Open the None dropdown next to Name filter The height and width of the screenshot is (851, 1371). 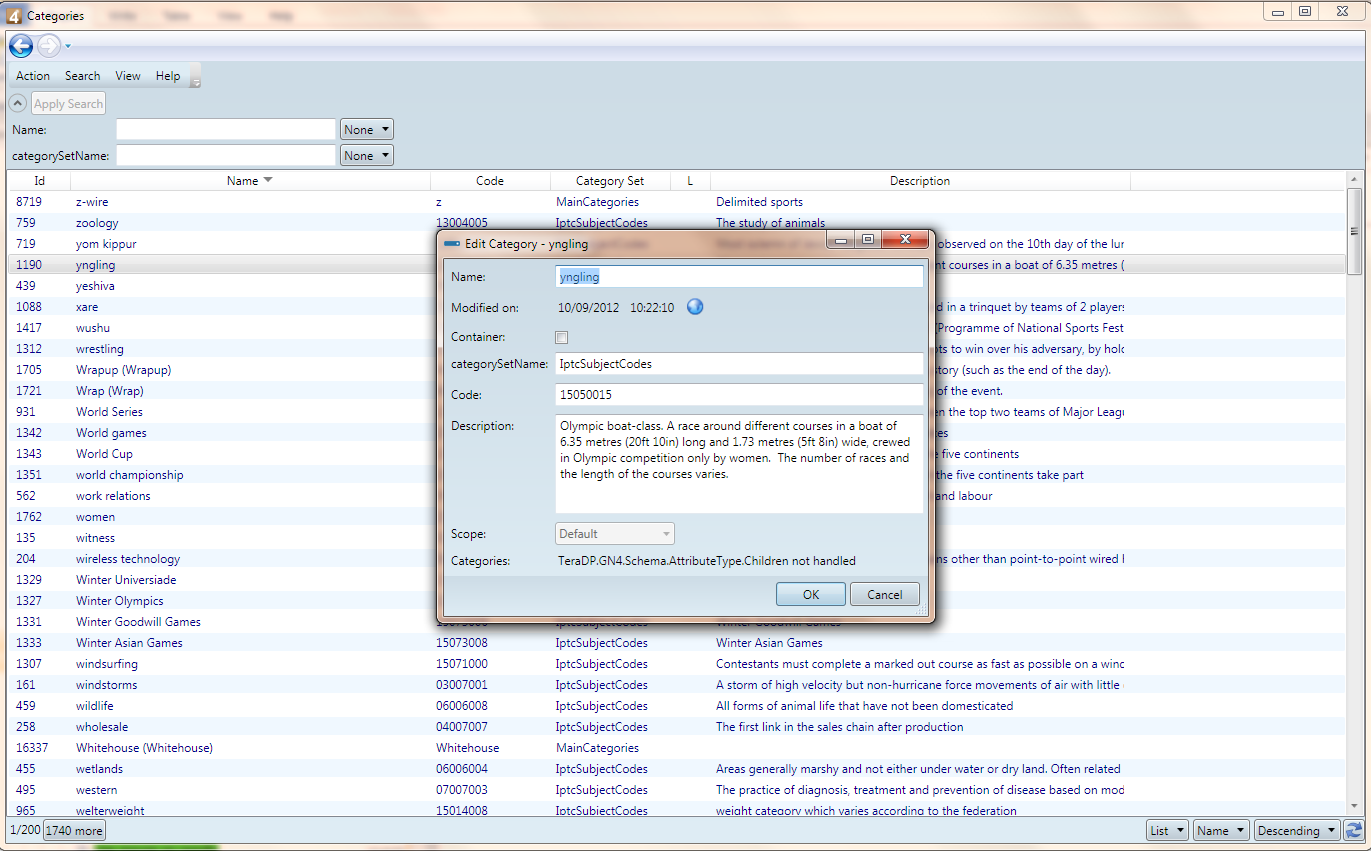[367, 130]
